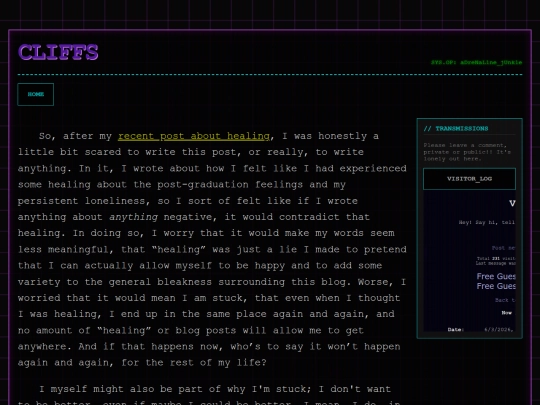The height and width of the screenshot is (405, 540).
Task: Click the bold 'Now' link in guestbook
Action: tap(507, 313)
